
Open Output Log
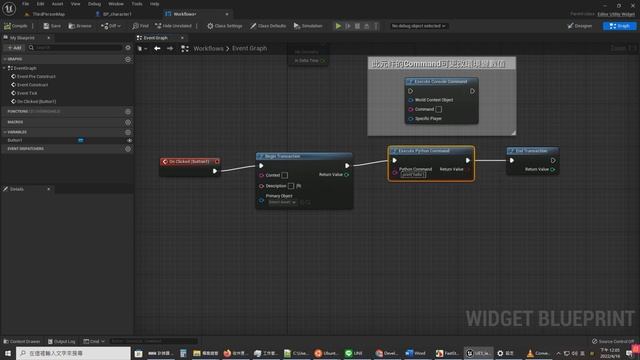62,341
